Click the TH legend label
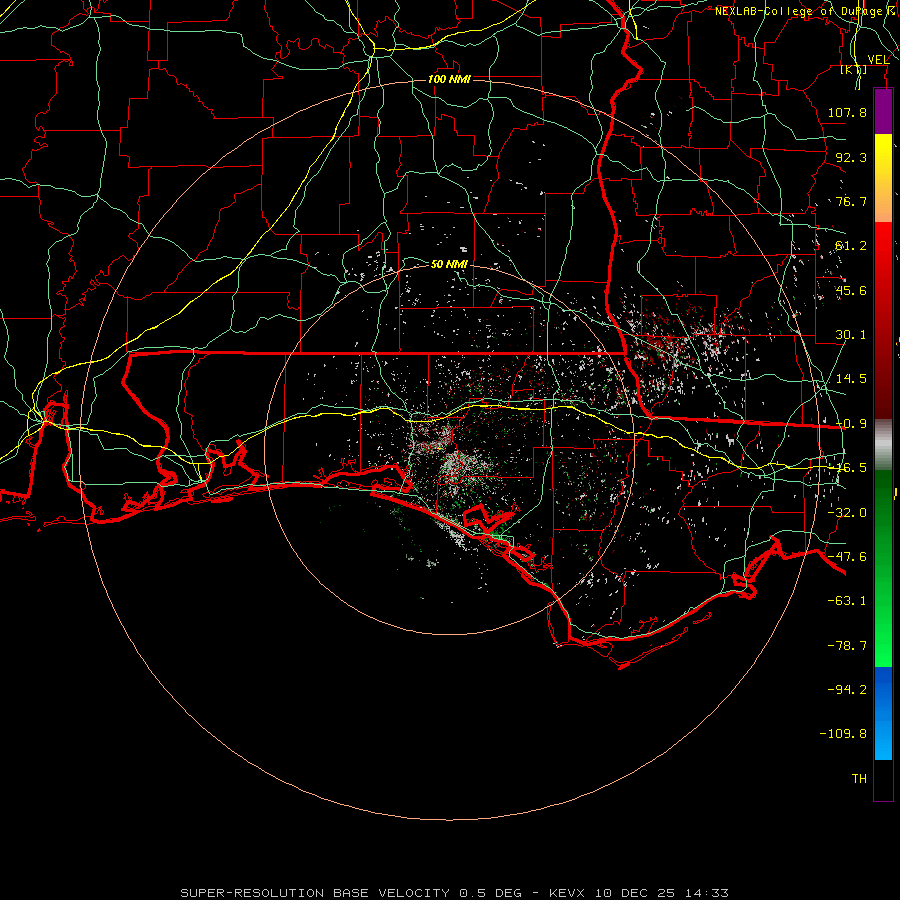The height and width of the screenshot is (900, 900). (859, 779)
